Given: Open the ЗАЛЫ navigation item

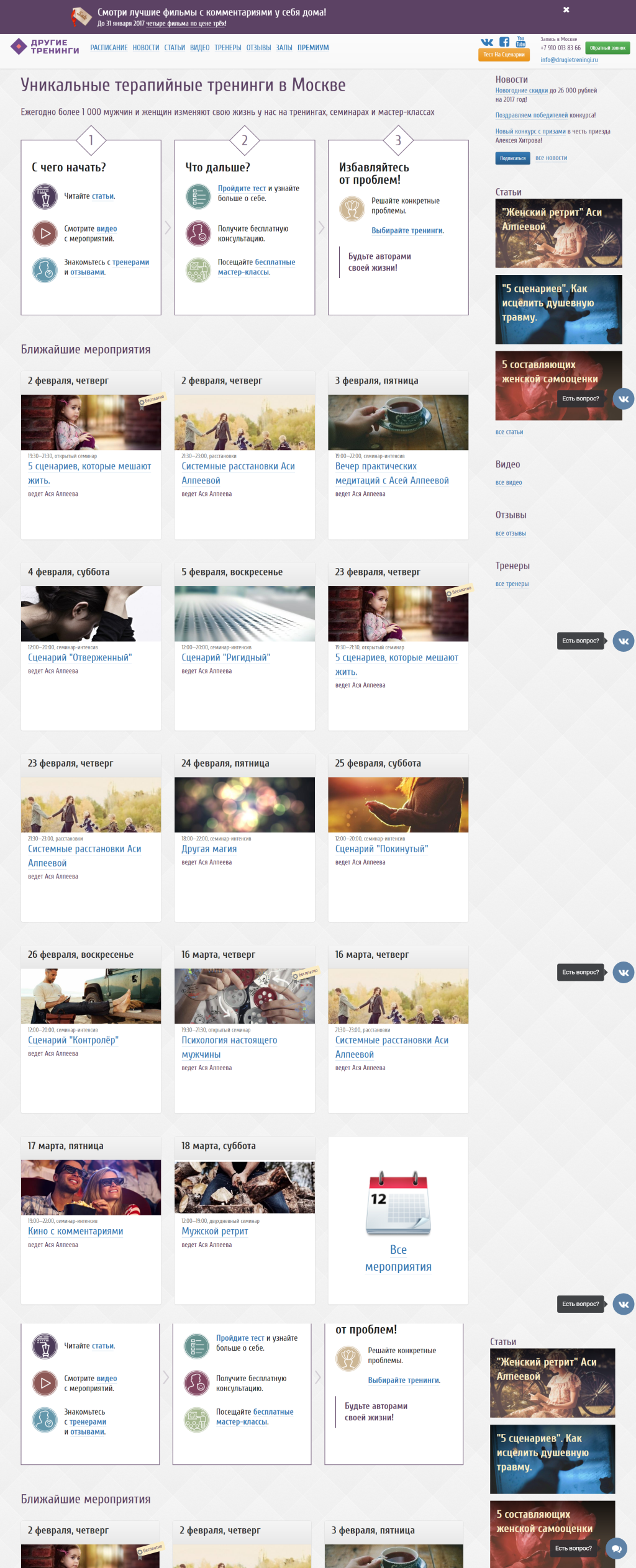Looking at the screenshot, I should tap(284, 48).
